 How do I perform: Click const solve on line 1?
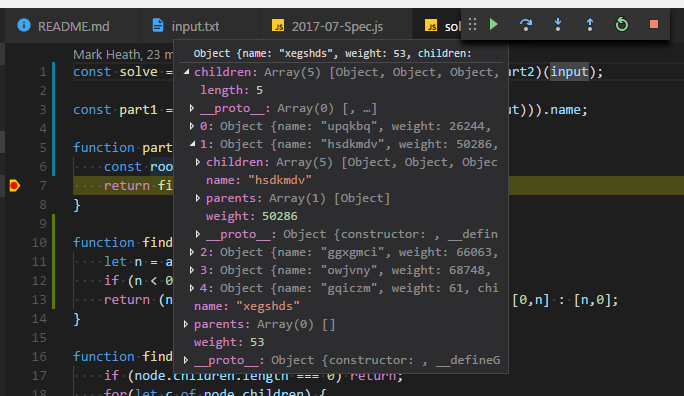(115, 72)
